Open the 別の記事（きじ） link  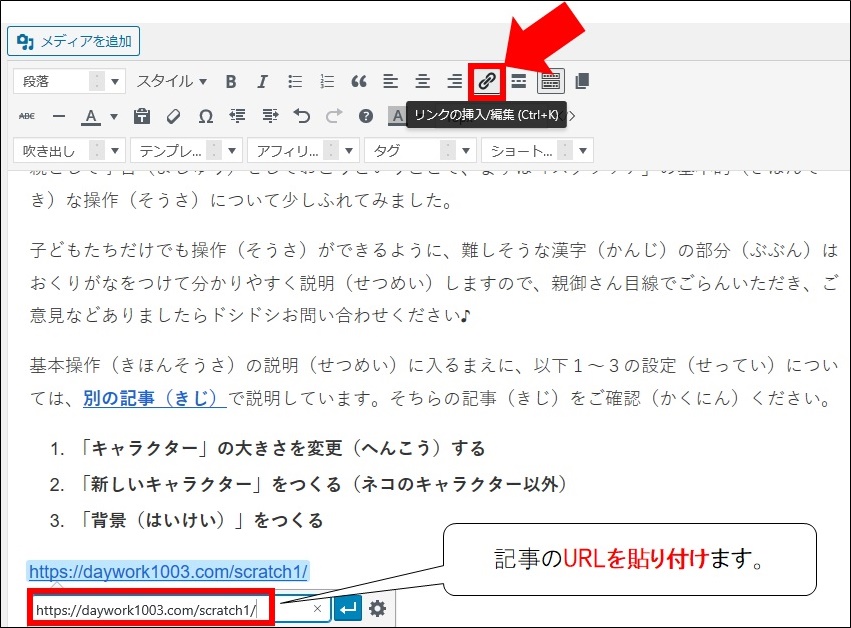click(154, 398)
